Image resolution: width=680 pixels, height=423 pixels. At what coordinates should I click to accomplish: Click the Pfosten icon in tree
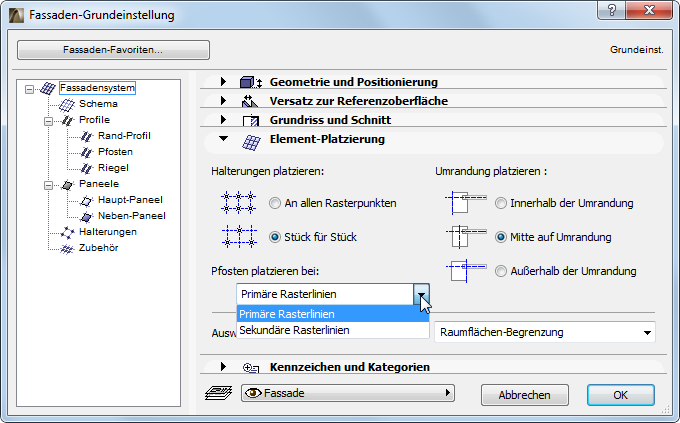(86, 152)
